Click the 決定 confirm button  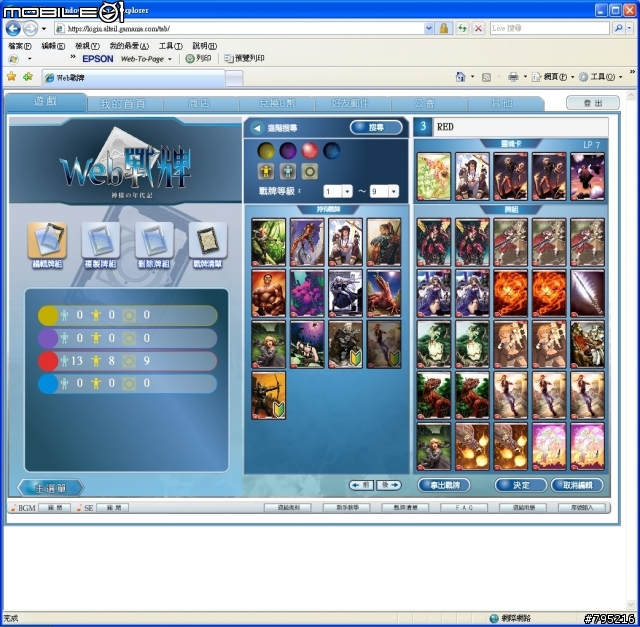(521, 485)
